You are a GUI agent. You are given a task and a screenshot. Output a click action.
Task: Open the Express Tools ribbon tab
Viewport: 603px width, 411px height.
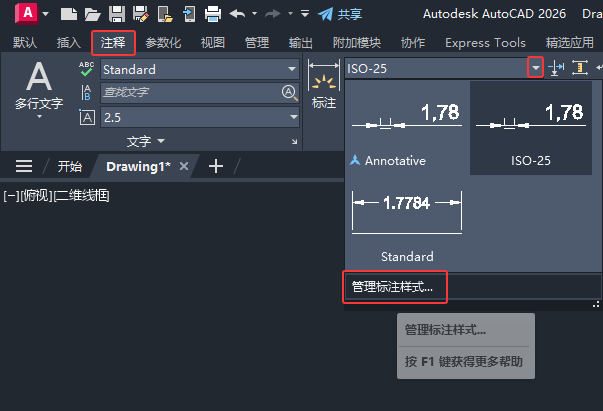(485, 43)
